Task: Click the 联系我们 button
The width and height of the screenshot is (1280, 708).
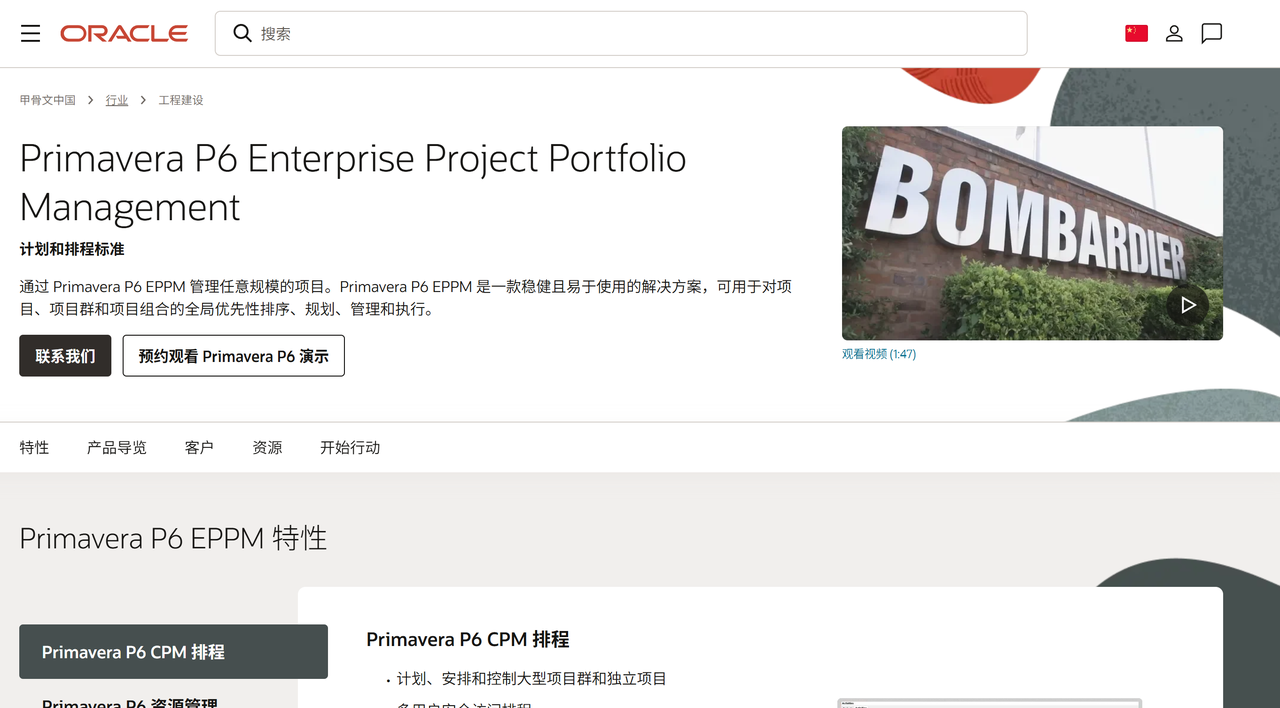Action: [x=65, y=356]
